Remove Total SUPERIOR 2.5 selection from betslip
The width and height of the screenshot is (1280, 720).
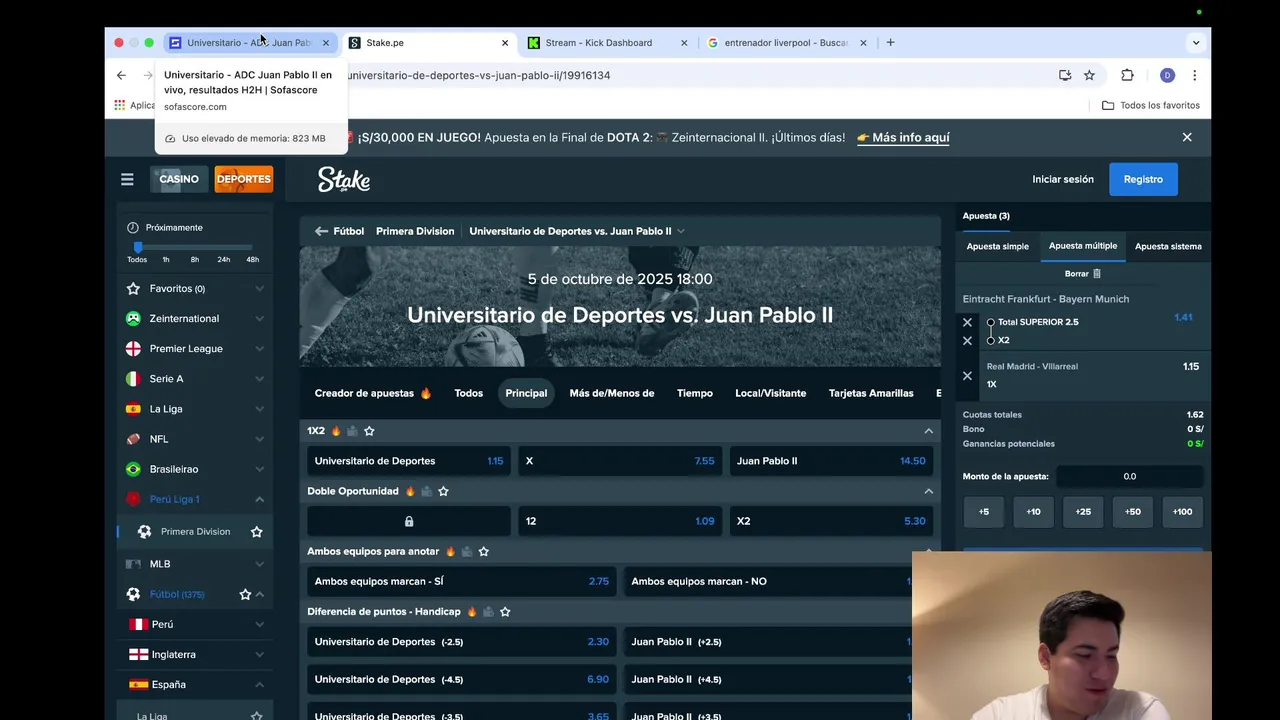click(x=967, y=322)
